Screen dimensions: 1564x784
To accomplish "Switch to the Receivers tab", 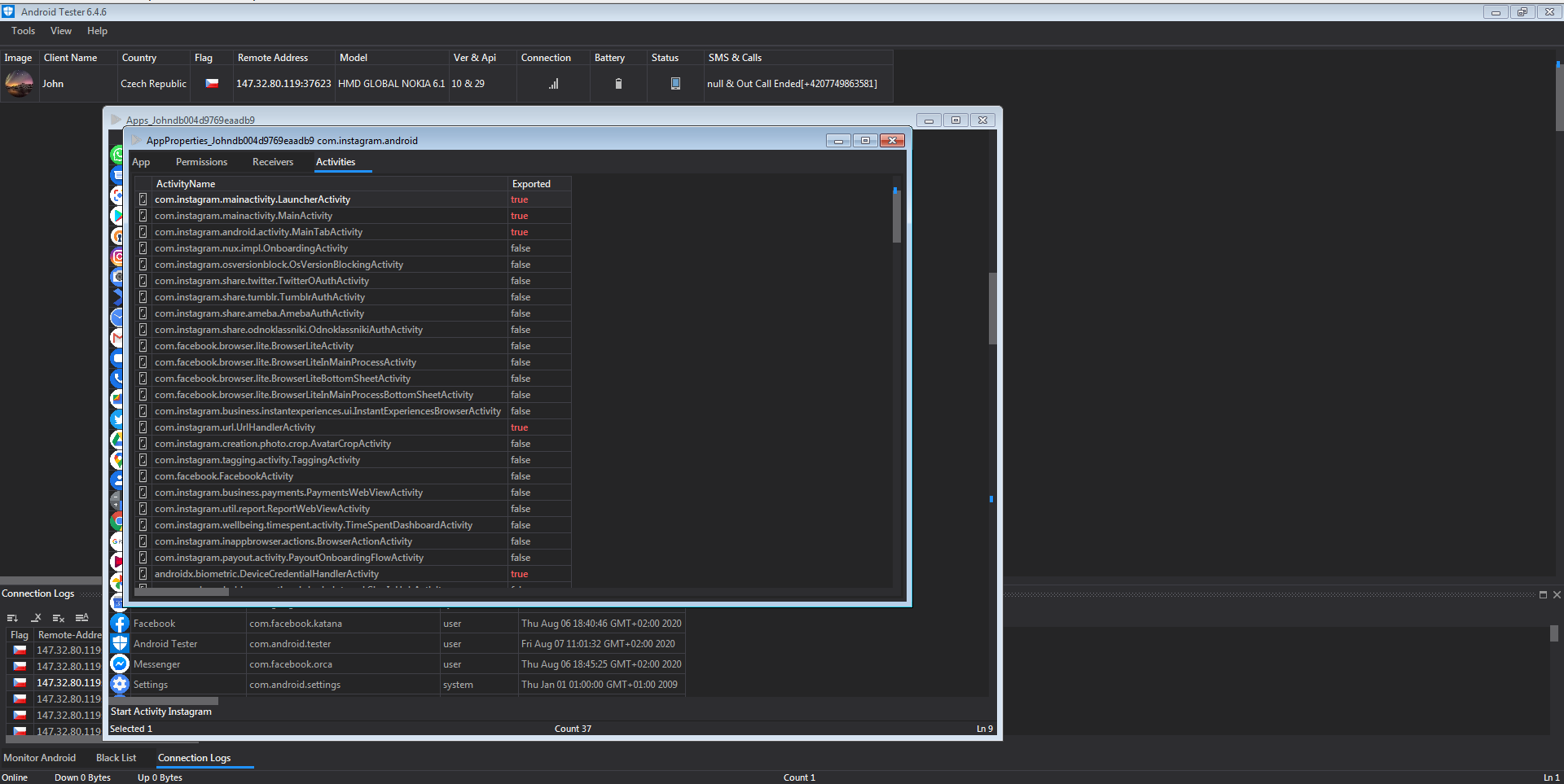I will coord(273,162).
